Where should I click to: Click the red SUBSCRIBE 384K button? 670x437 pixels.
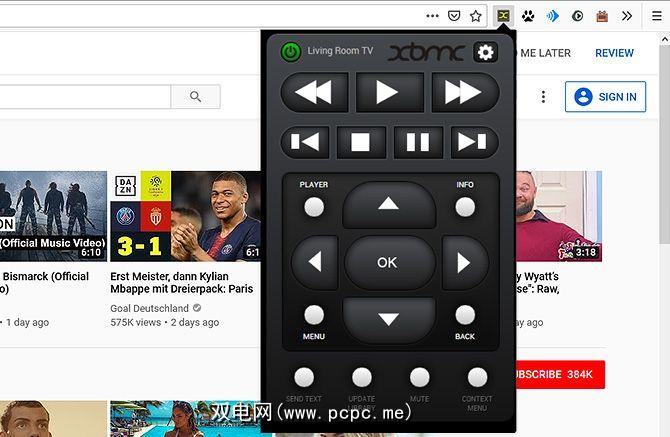561,375
